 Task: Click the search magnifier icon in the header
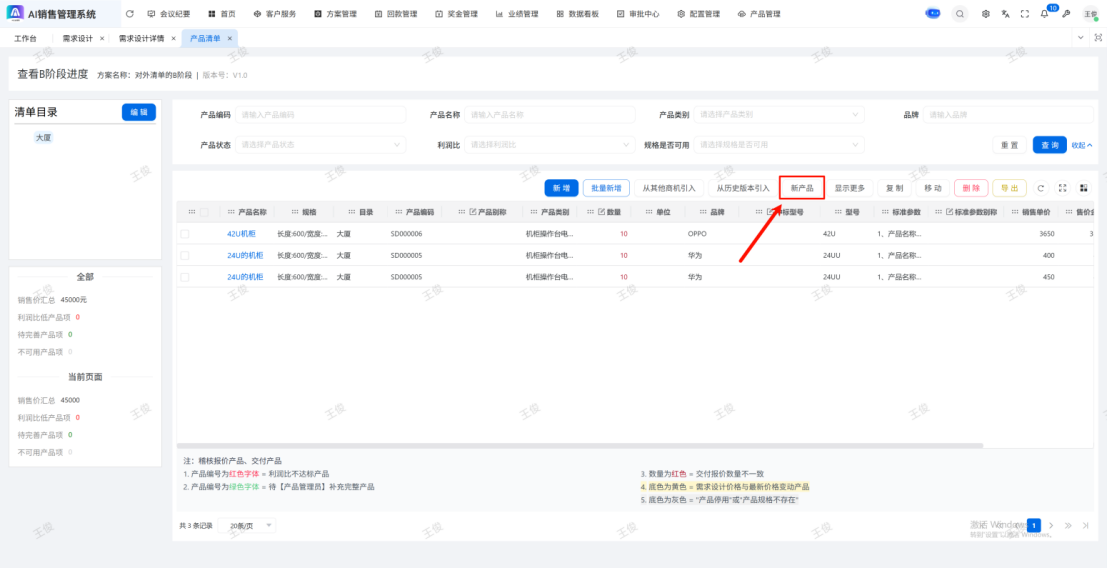click(960, 14)
